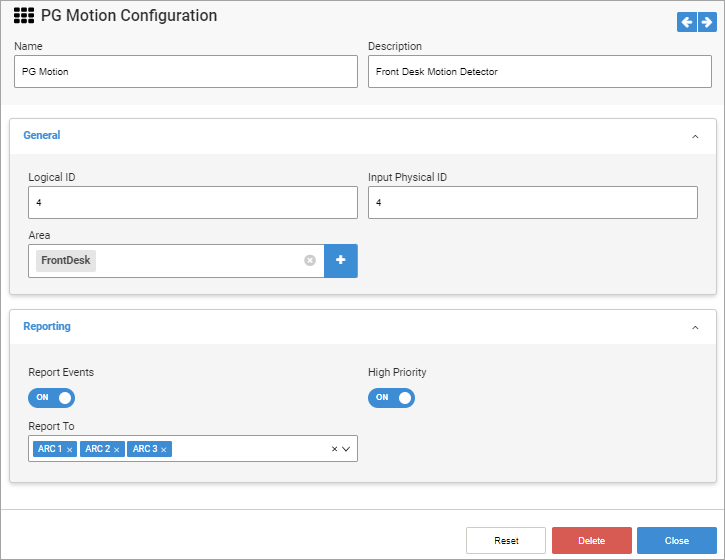The height and width of the screenshot is (560, 725).
Task: Go to next item with right arrow
Action: pyautogui.click(x=706, y=22)
